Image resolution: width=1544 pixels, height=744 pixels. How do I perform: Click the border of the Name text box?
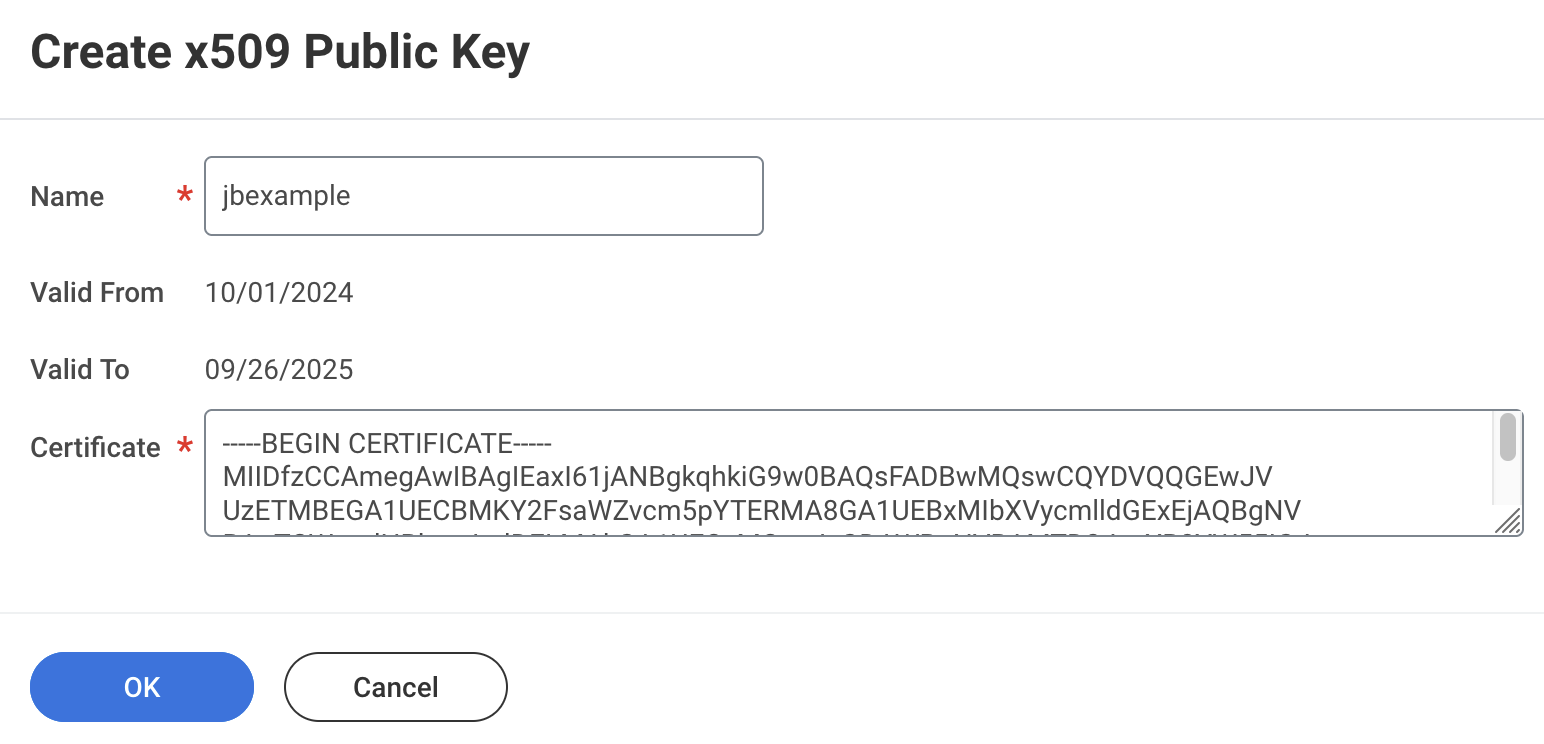point(484,157)
